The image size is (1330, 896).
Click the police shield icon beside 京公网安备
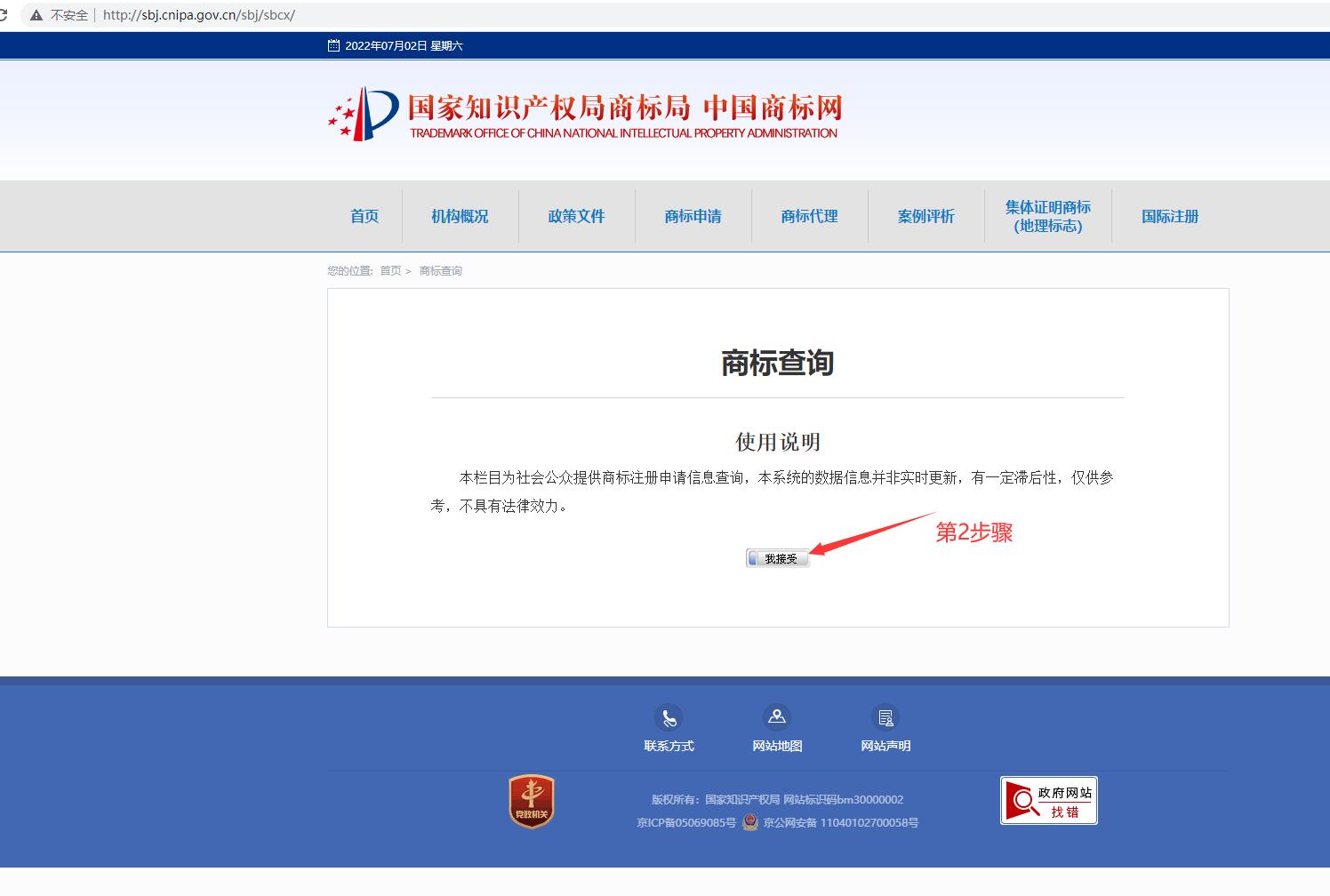point(750,822)
